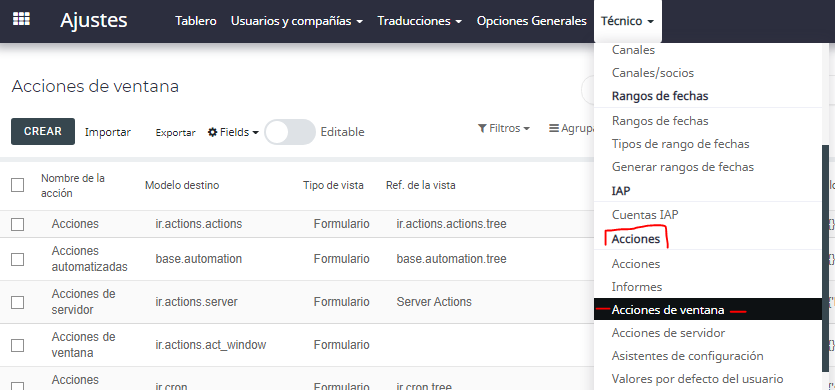Open Generar rangos de fechas
Screen dimensions: 835x390
683,167
